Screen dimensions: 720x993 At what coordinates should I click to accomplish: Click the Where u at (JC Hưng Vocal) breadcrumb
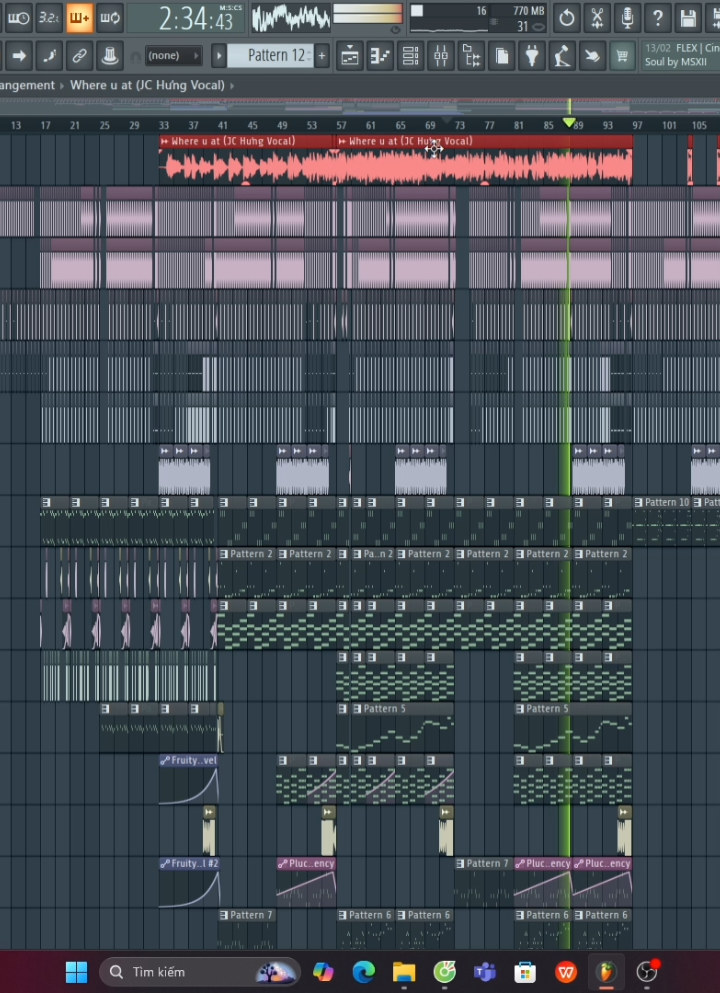[x=147, y=85]
